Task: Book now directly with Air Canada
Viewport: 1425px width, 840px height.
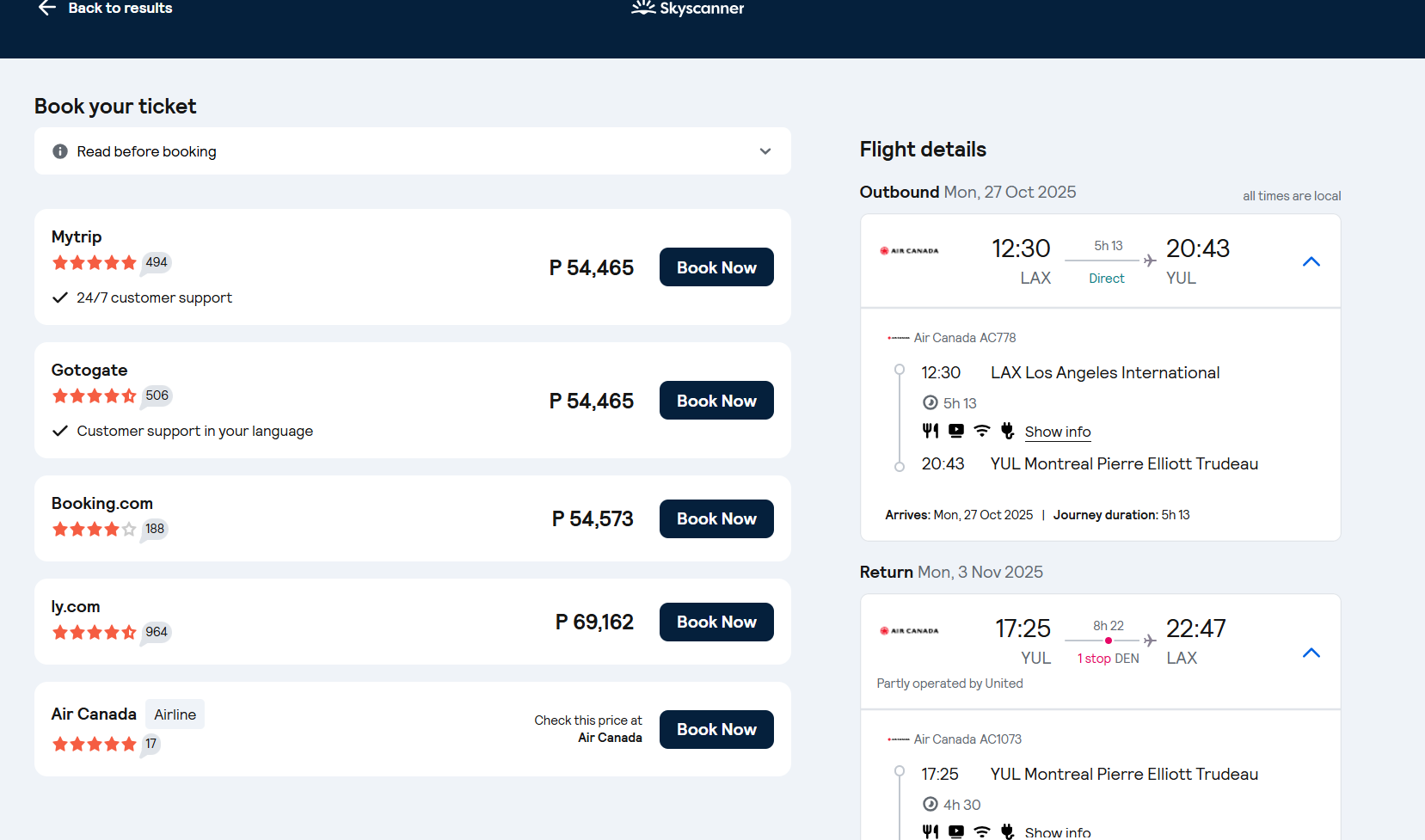Action: (716, 730)
